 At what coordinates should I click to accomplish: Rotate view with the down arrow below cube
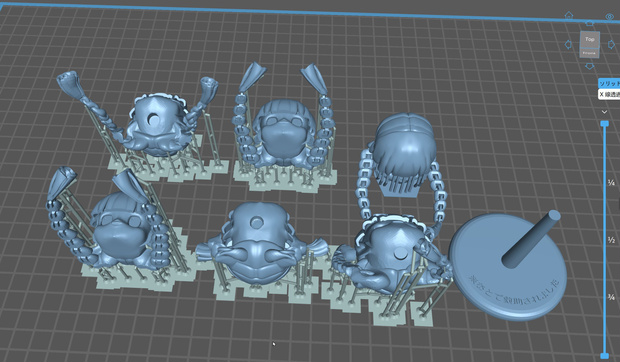coord(590,66)
